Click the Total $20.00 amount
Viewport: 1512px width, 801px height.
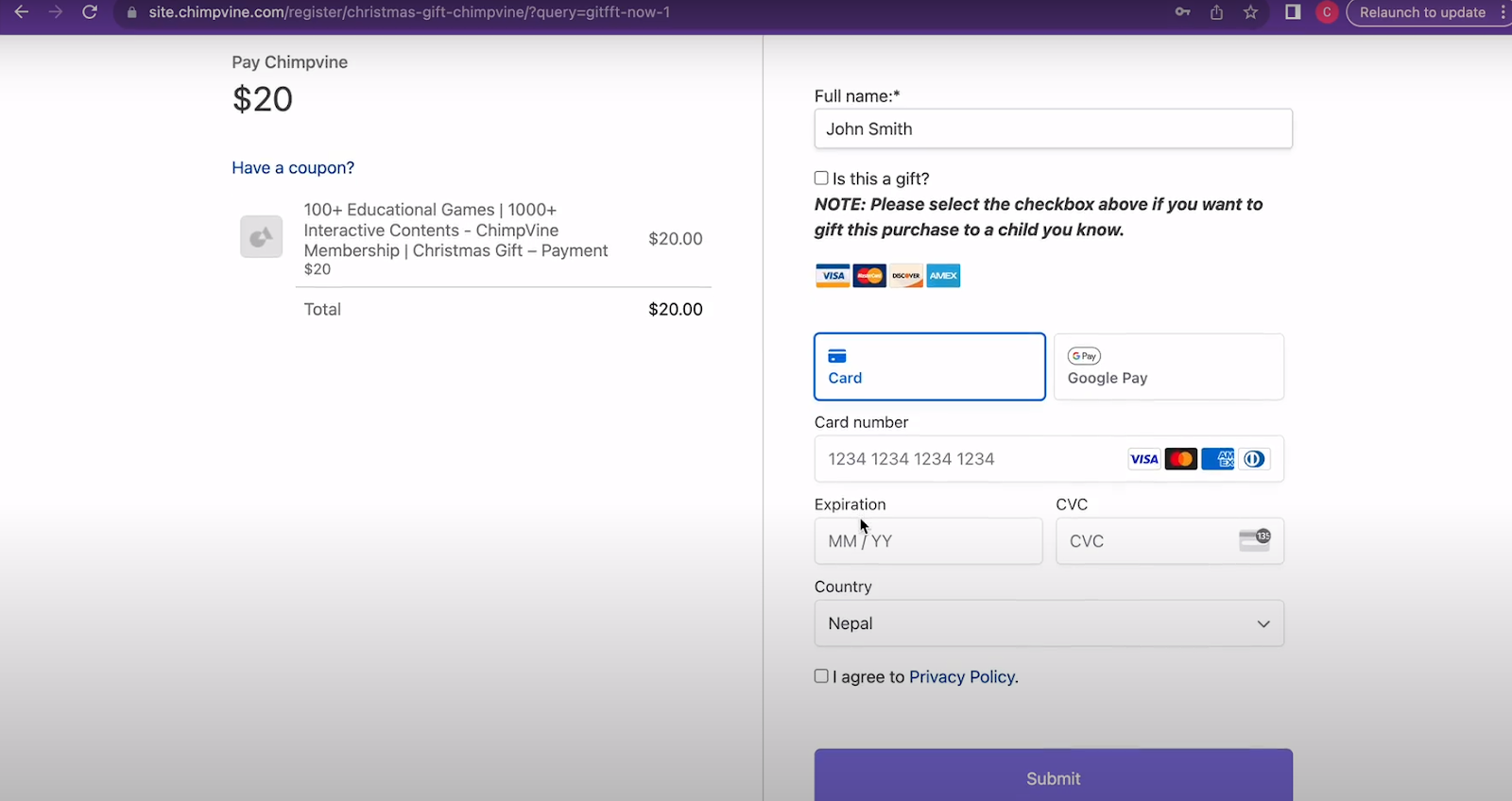coord(676,309)
